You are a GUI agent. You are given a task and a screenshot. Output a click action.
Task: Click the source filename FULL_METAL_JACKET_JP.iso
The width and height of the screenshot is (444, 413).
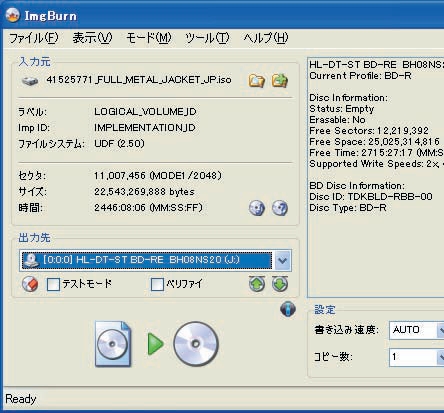pyautogui.click(x=139, y=80)
